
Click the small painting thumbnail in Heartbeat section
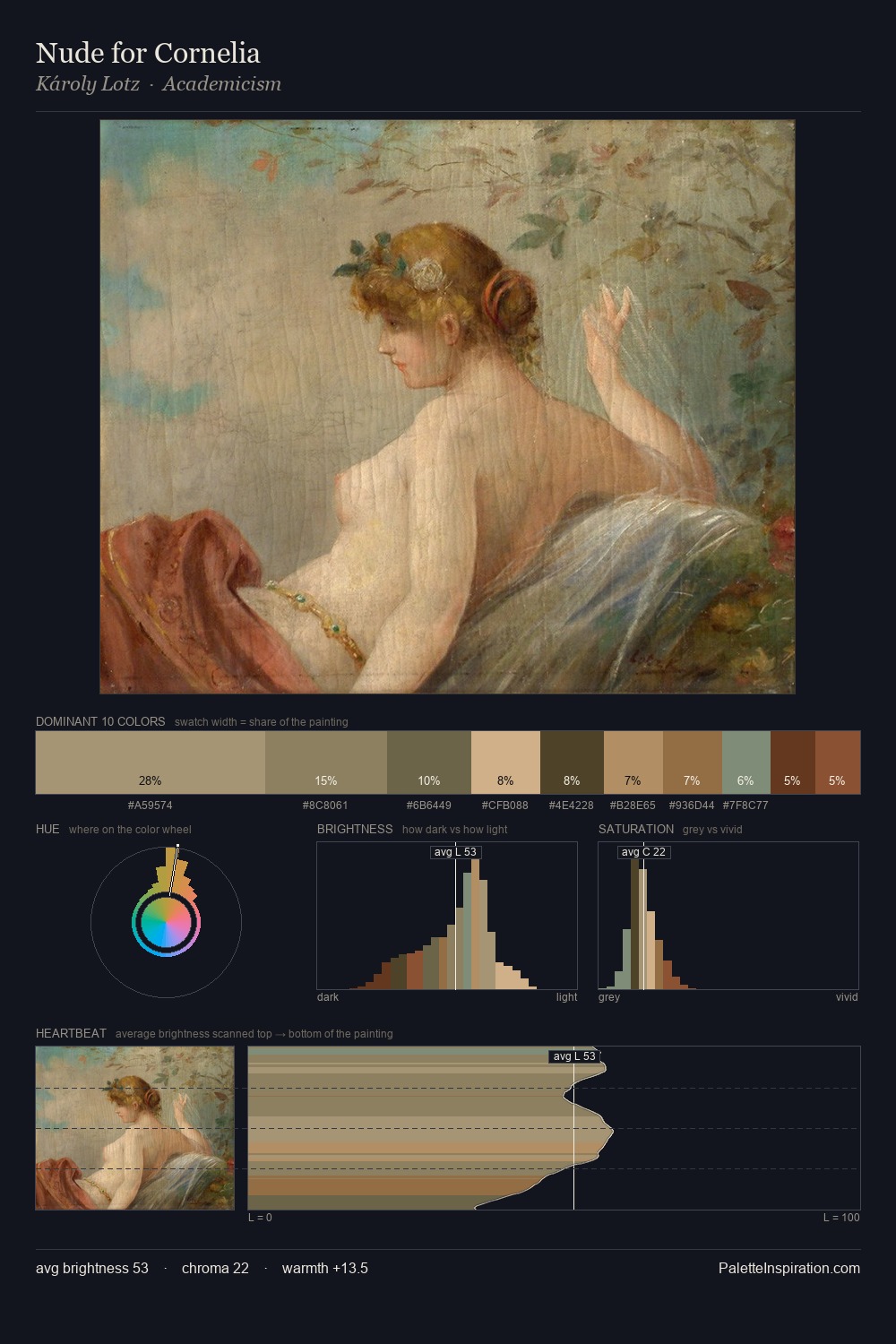coord(134,1128)
